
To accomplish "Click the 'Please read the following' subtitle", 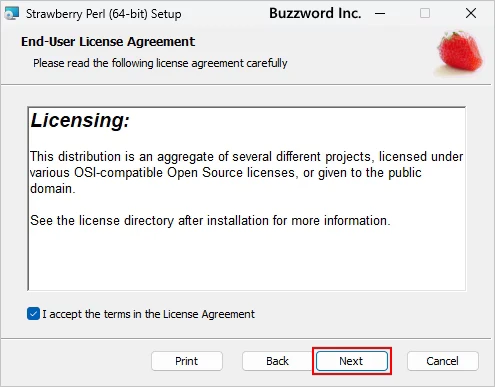I will click(160, 63).
